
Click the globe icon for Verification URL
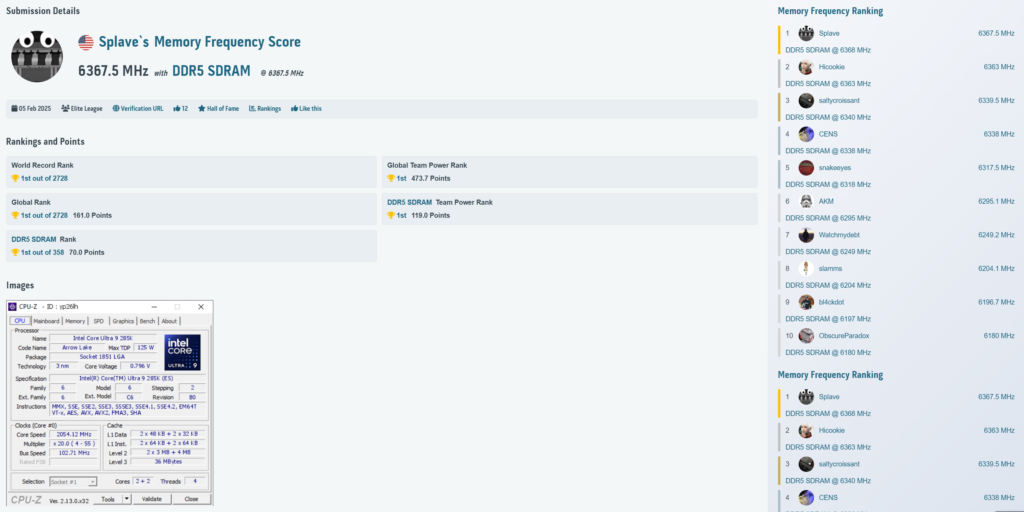coord(116,109)
